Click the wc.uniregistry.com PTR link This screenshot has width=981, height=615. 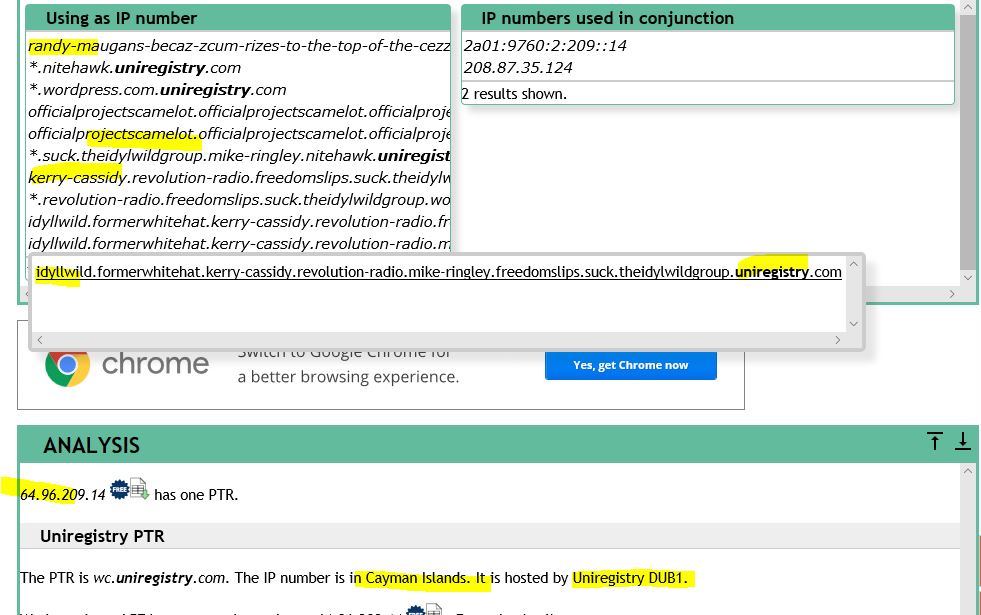point(159,578)
